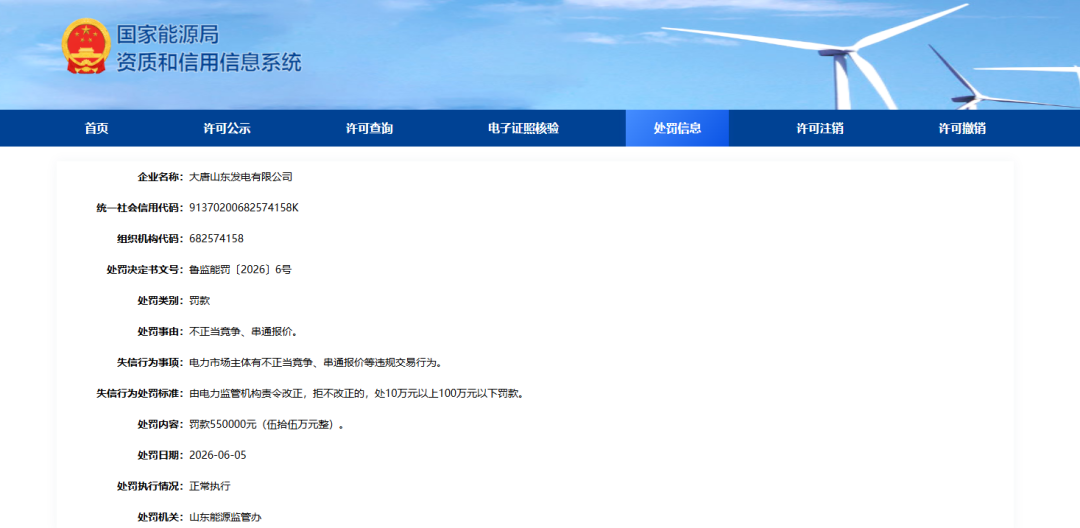Click execution status 正常执行
The height and width of the screenshot is (528, 1080).
(x=210, y=486)
